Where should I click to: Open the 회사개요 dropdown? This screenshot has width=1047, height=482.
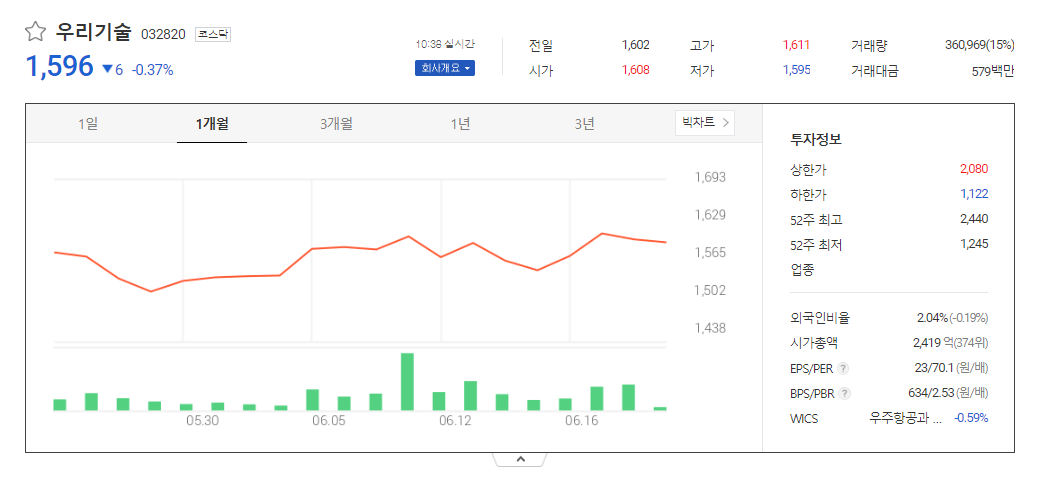[445, 68]
